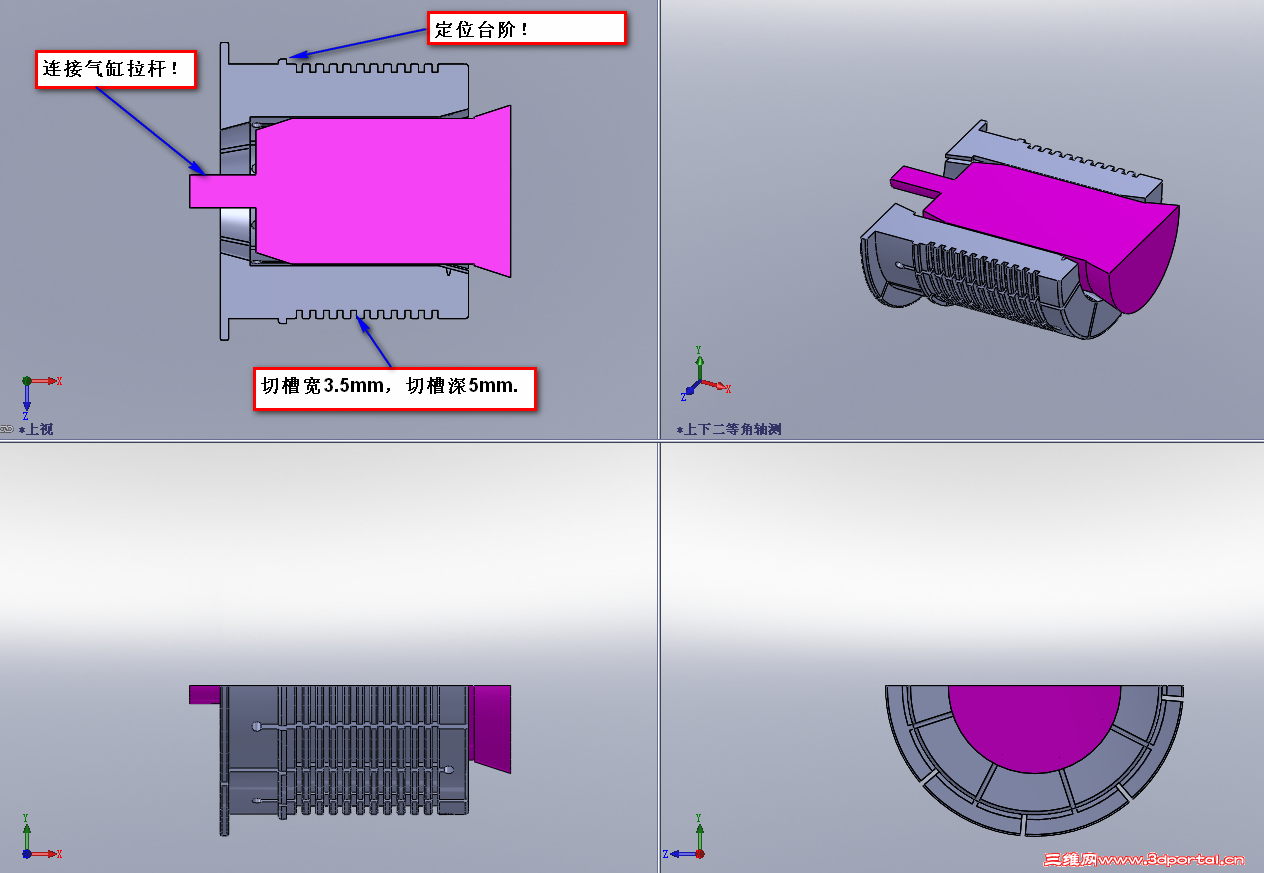Click the green origin sphere in top-left triad
1264x873 pixels.
[x=25, y=381]
